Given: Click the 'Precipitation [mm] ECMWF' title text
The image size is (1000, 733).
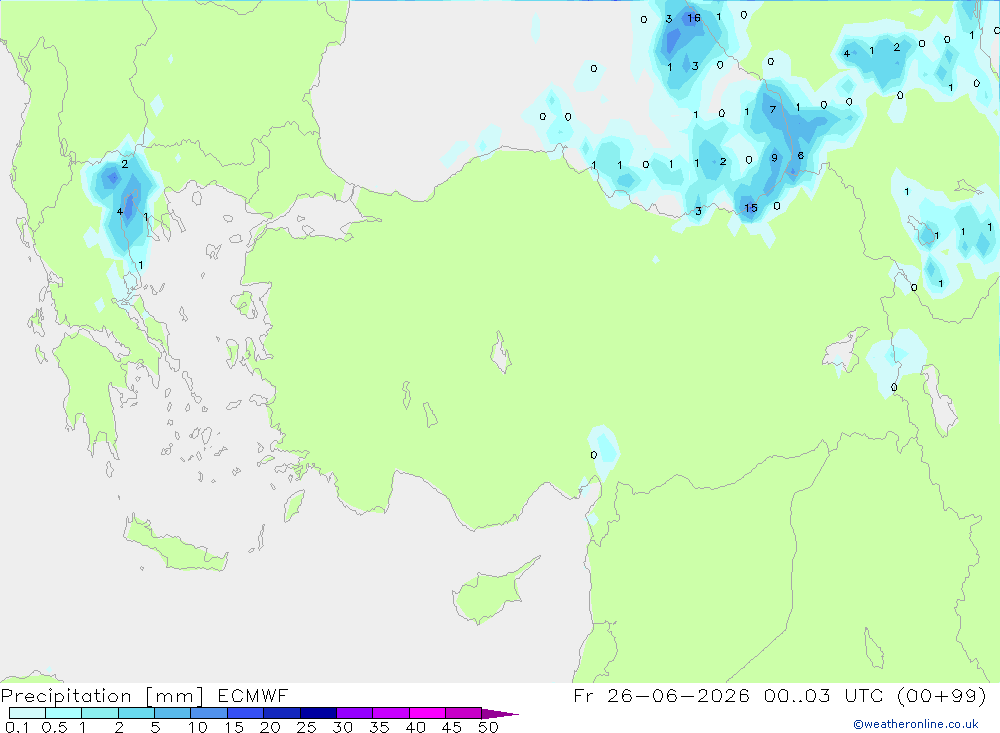Looking at the screenshot, I should (145, 695).
